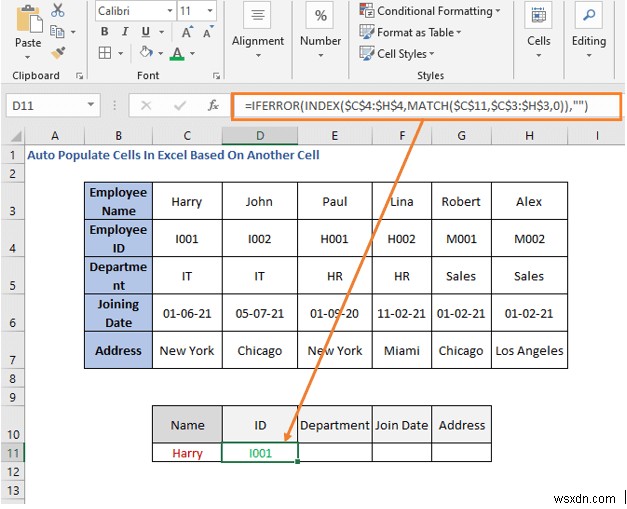This screenshot has width=627, height=509.
Task: Expand the Number group menu
Action: tap(321, 56)
